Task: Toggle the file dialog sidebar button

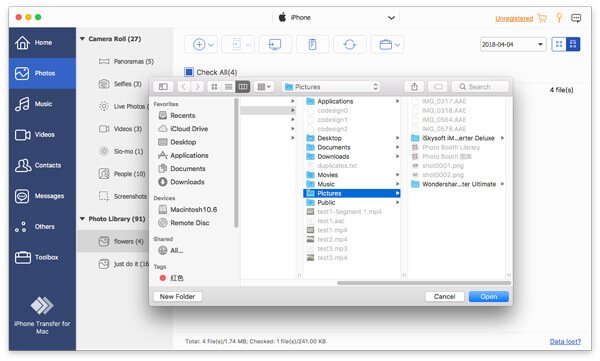Action: pyautogui.click(x=163, y=87)
